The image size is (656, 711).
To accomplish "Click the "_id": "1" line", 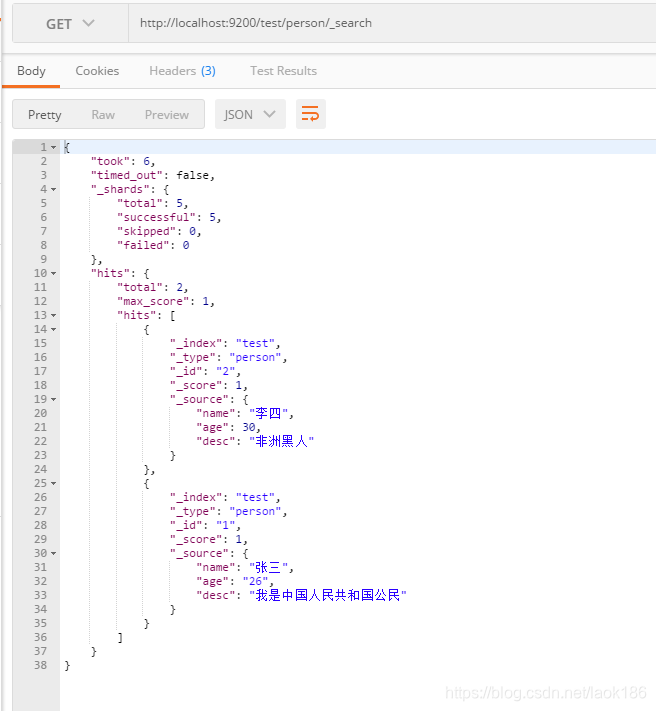I will tap(205, 526).
